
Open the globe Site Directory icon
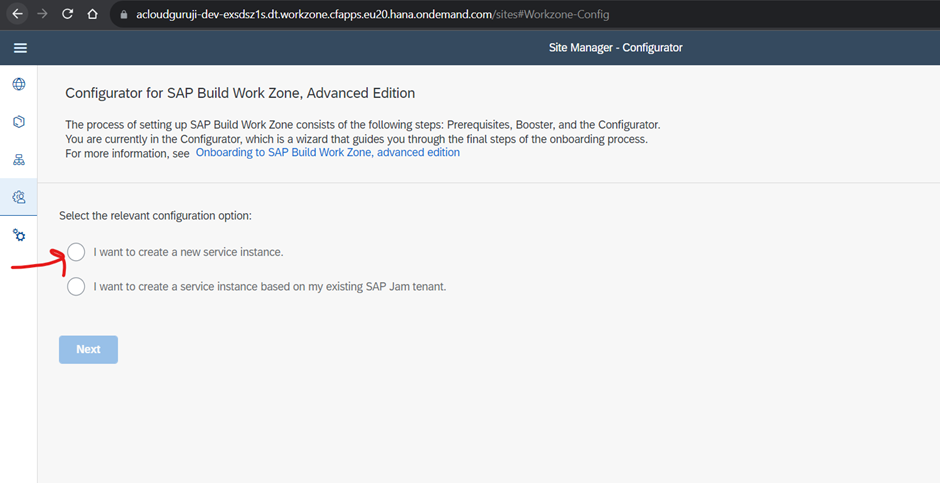19,85
